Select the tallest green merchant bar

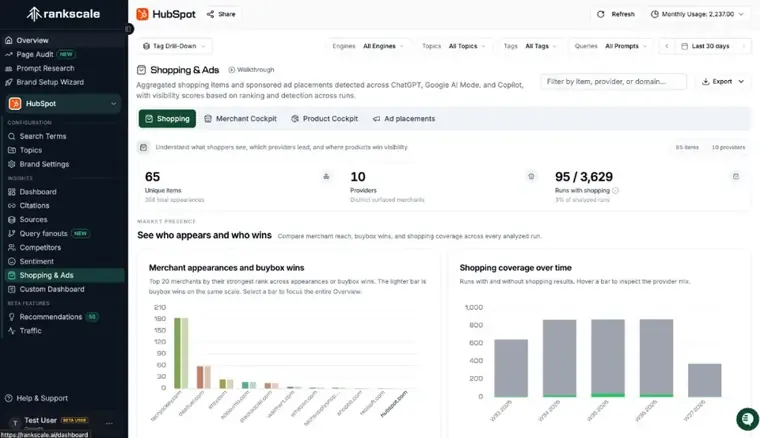pos(177,353)
